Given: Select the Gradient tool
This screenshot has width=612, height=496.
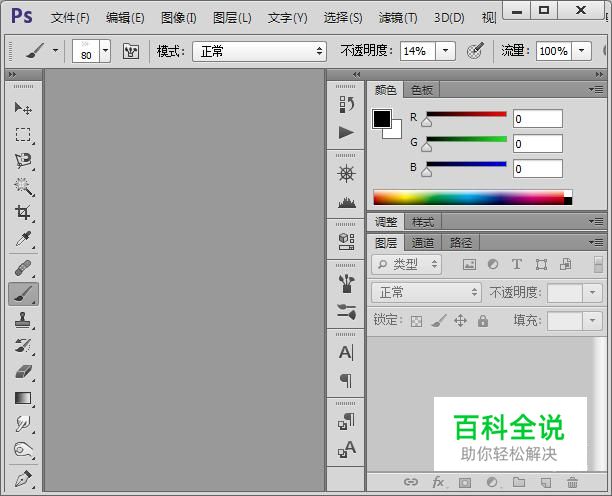Looking at the screenshot, I should [x=23, y=398].
